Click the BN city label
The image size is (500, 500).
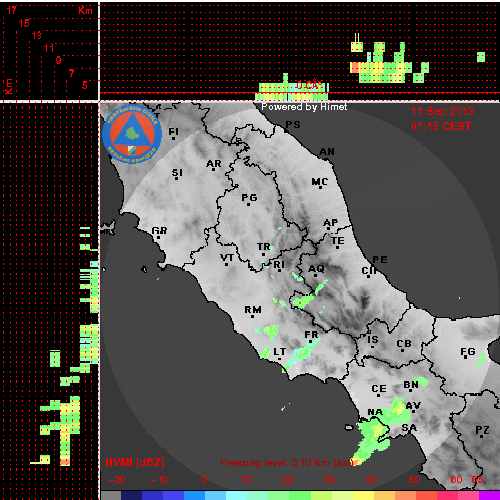411,385
